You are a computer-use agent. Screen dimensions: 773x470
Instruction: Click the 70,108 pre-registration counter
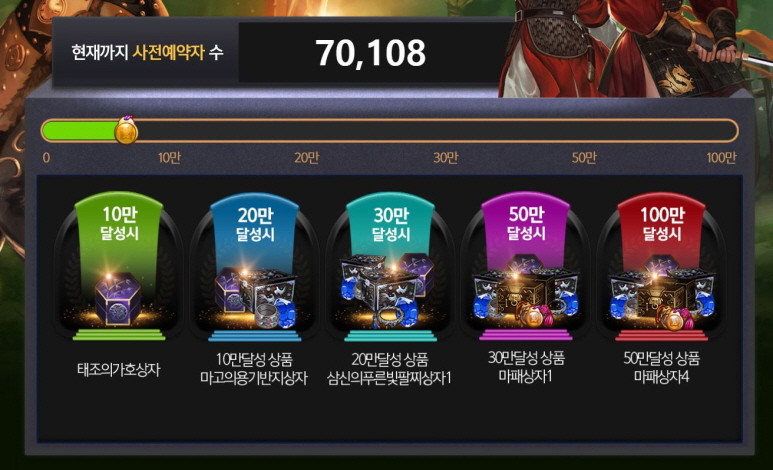click(370, 53)
